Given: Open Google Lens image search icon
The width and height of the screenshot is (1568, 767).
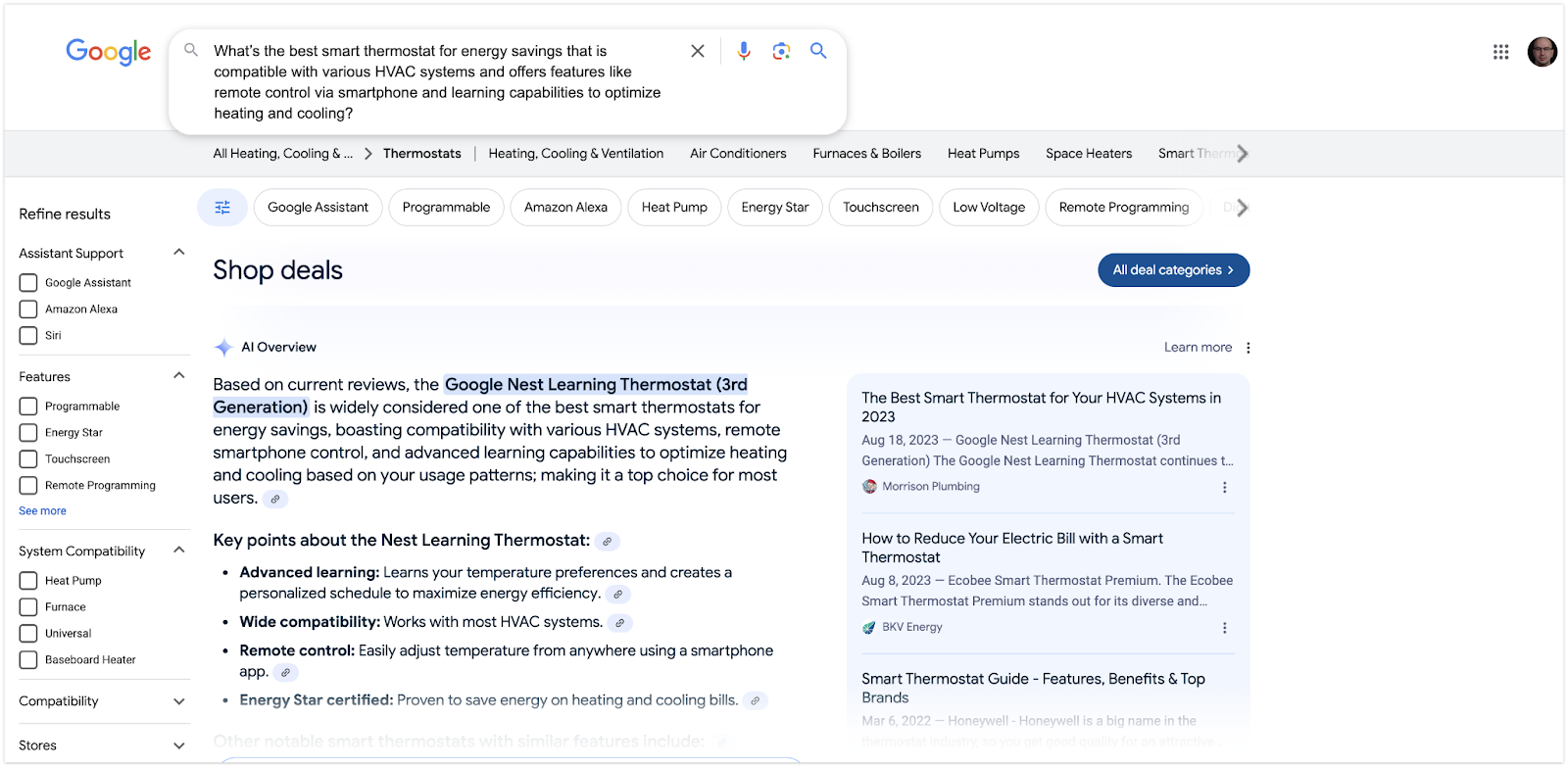Looking at the screenshot, I should pos(781,51).
